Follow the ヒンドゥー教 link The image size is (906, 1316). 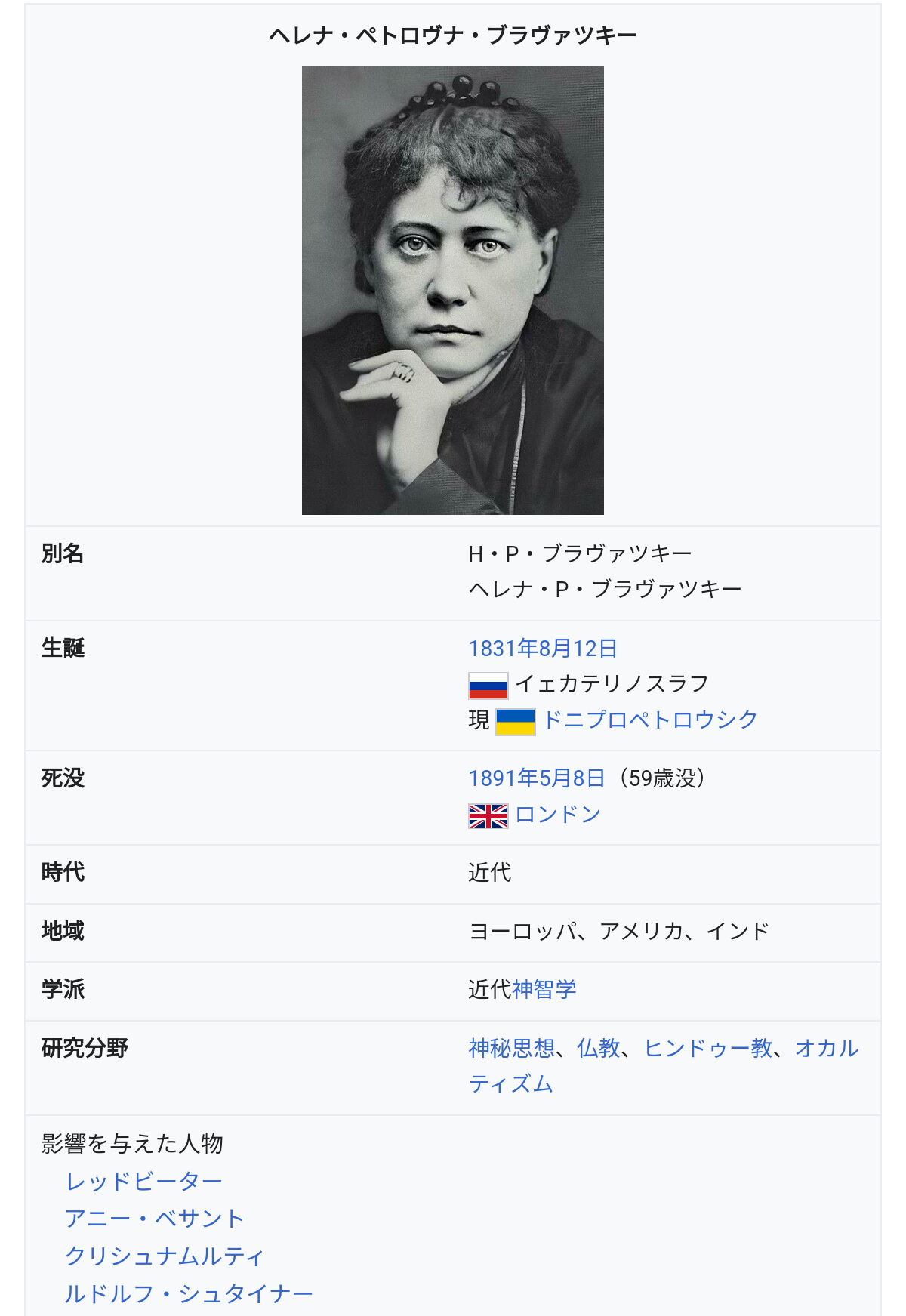coord(708,1048)
